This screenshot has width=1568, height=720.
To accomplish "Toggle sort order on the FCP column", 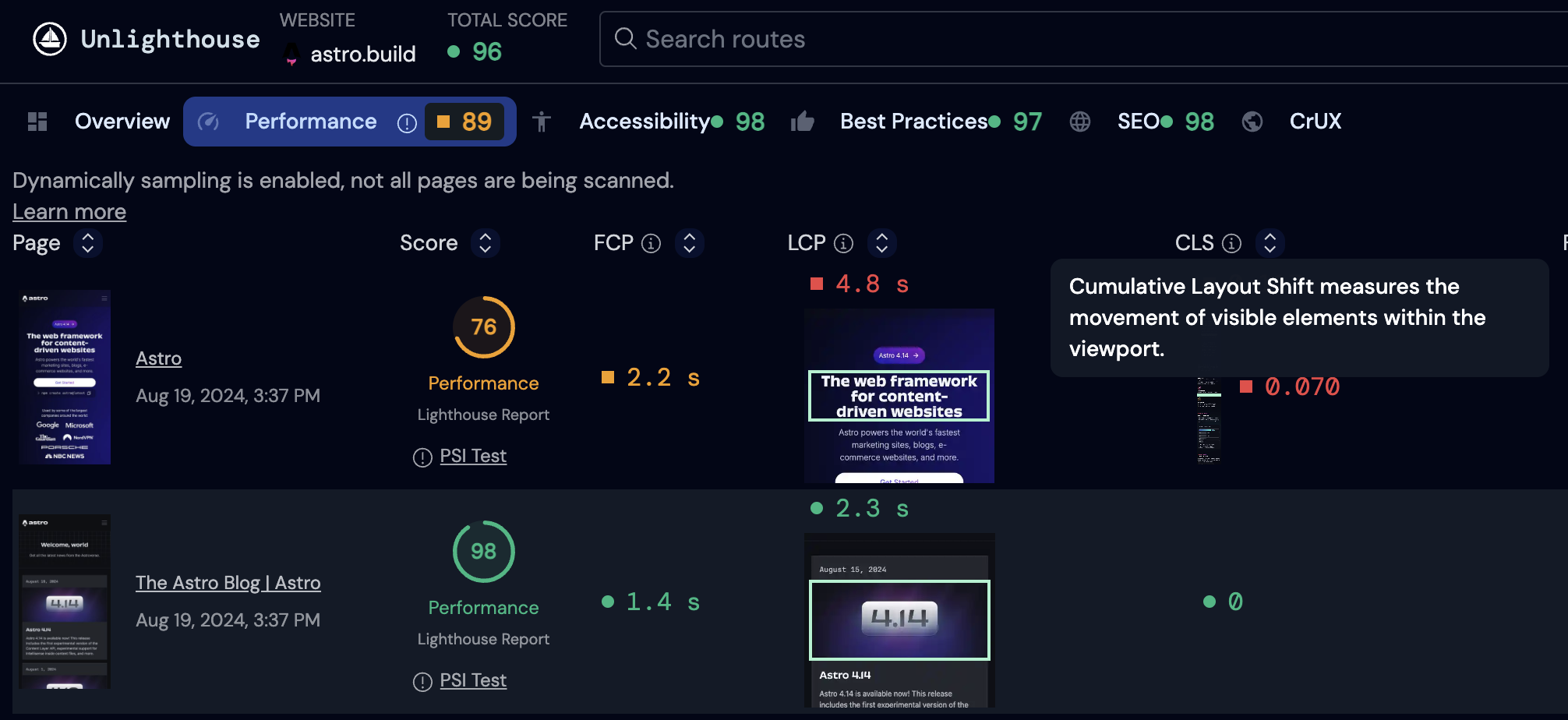I will pos(690,243).
